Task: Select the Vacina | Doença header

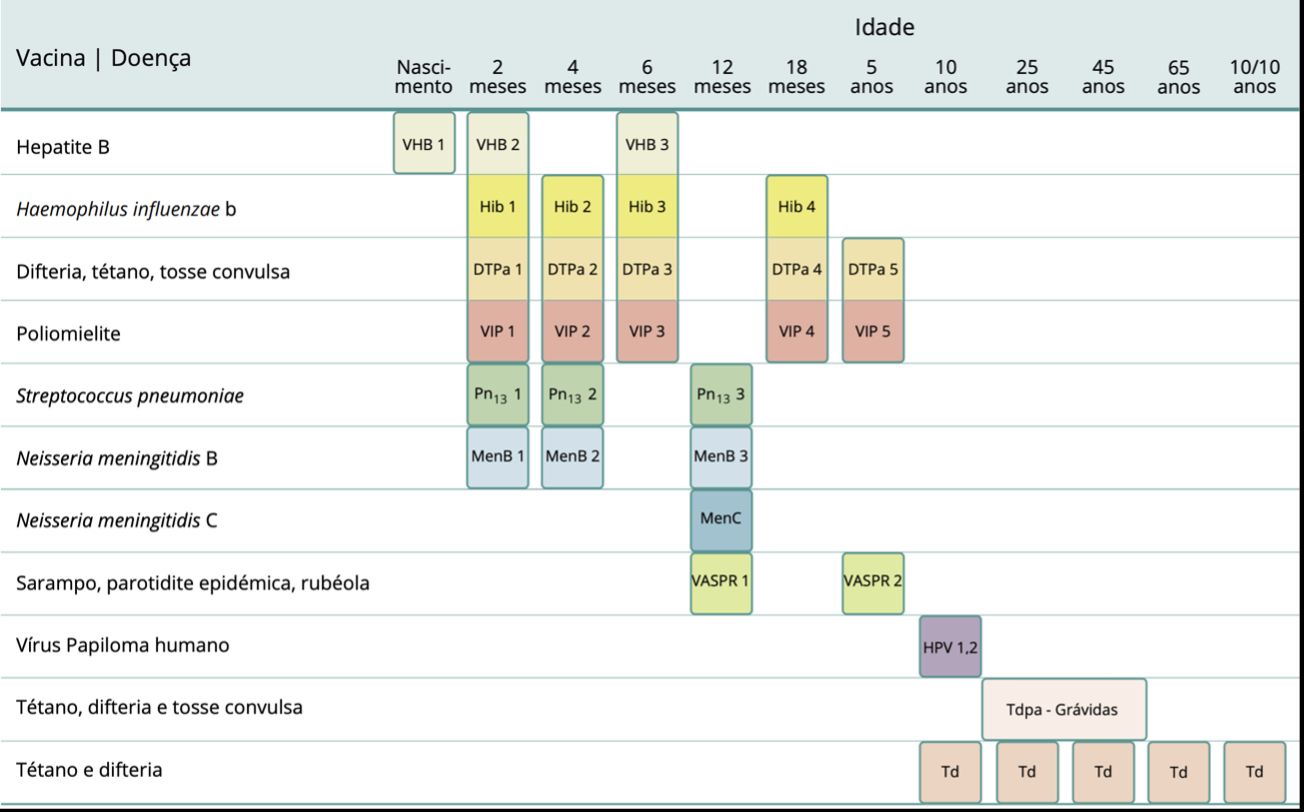Action: coord(103,58)
